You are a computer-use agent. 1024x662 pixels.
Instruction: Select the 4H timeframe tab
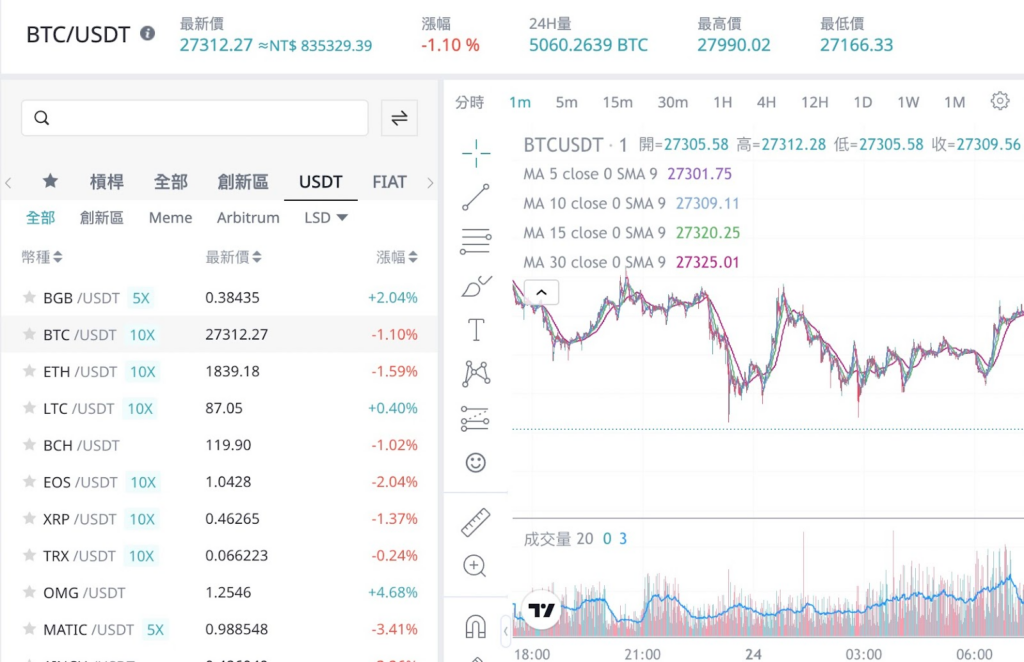click(766, 102)
